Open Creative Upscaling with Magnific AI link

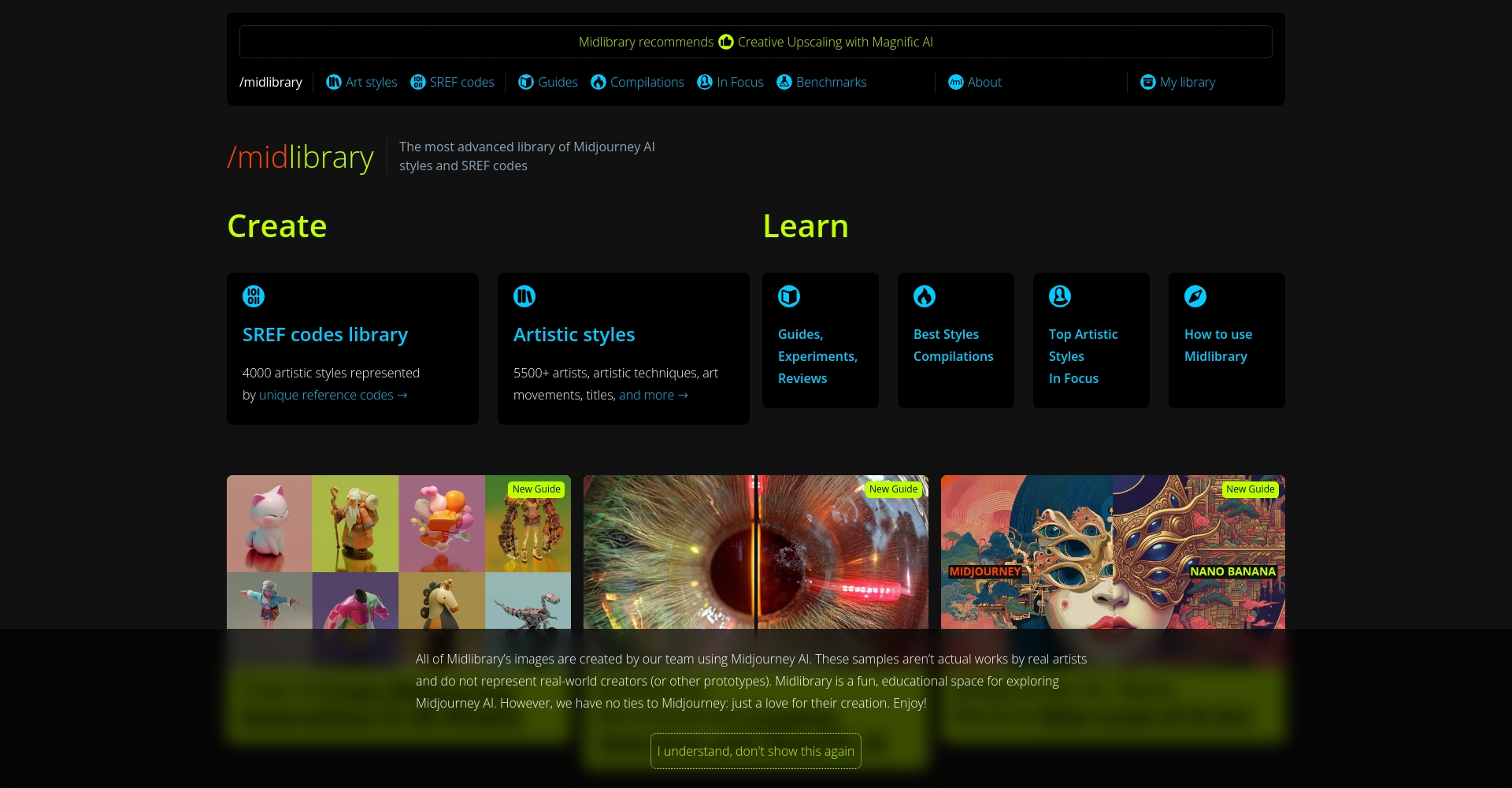835,42
